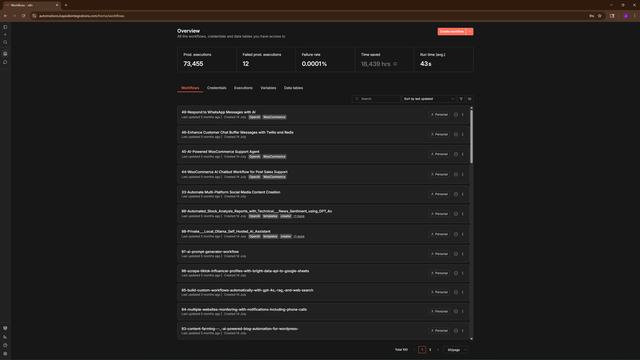This screenshot has width=640, height=360.
Task: Open workflow 49-Respond to WhatsApp Messages with AI
Action: [x=219, y=112]
